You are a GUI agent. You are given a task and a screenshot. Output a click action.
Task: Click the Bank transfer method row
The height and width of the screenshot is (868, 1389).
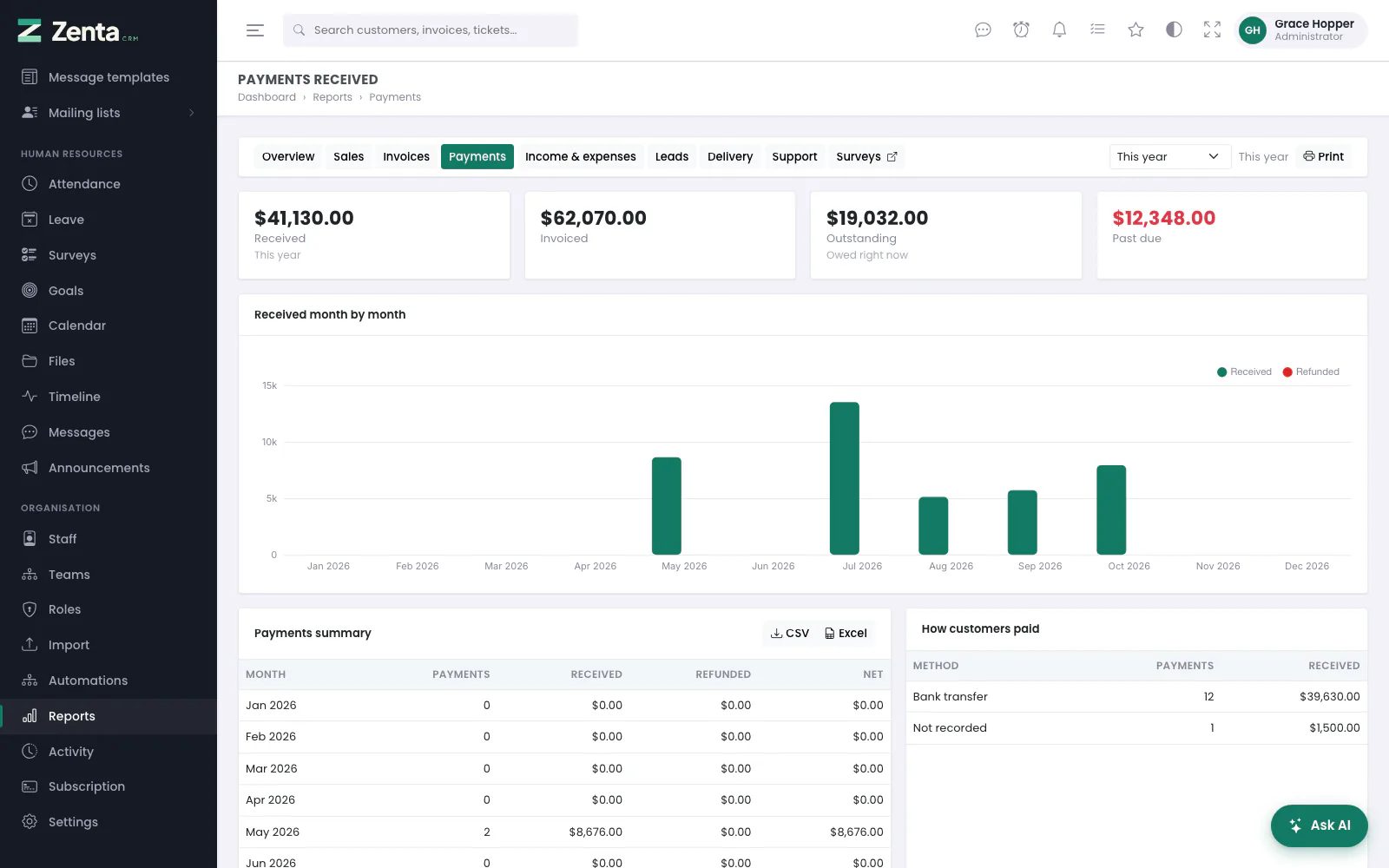point(1136,697)
